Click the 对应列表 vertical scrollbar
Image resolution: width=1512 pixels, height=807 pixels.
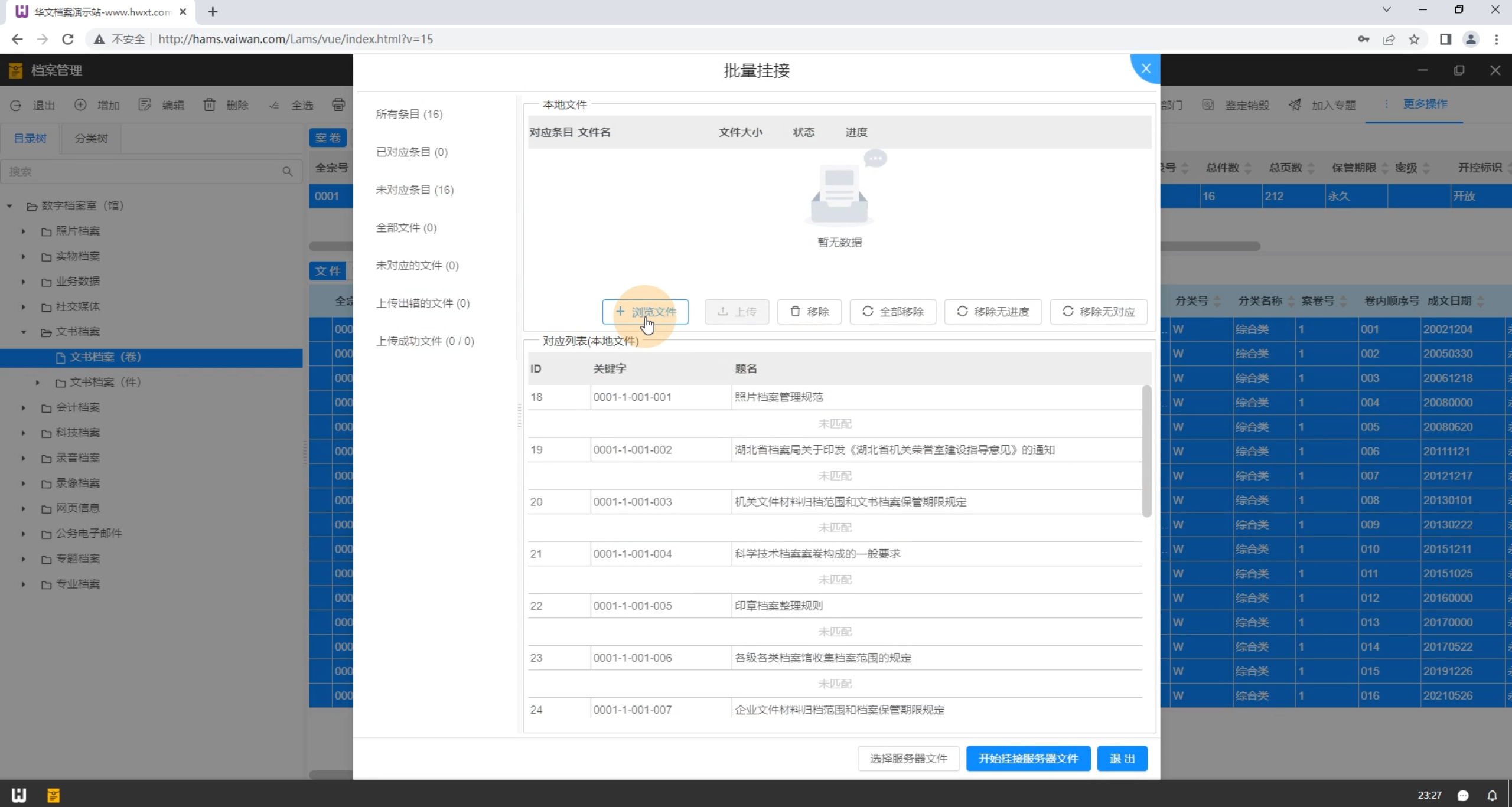tap(1146, 451)
